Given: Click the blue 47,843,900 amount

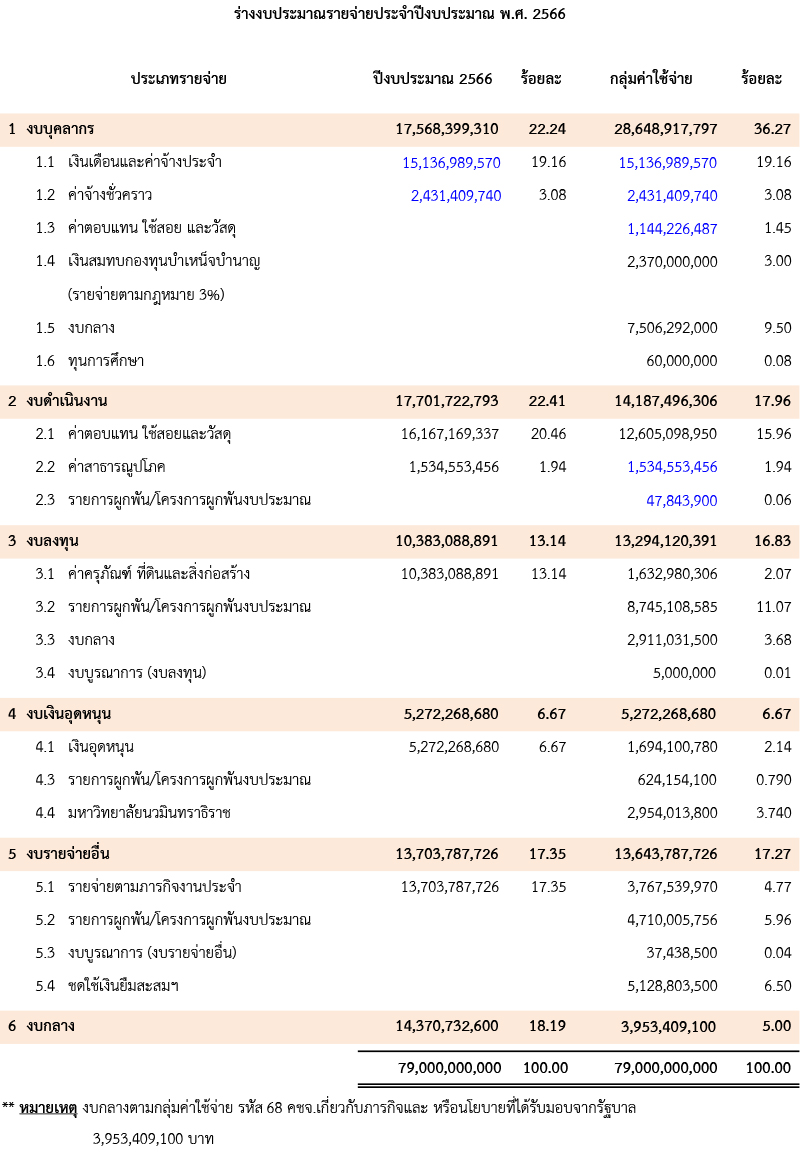Looking at the screenshot, I should pos(681,500).
